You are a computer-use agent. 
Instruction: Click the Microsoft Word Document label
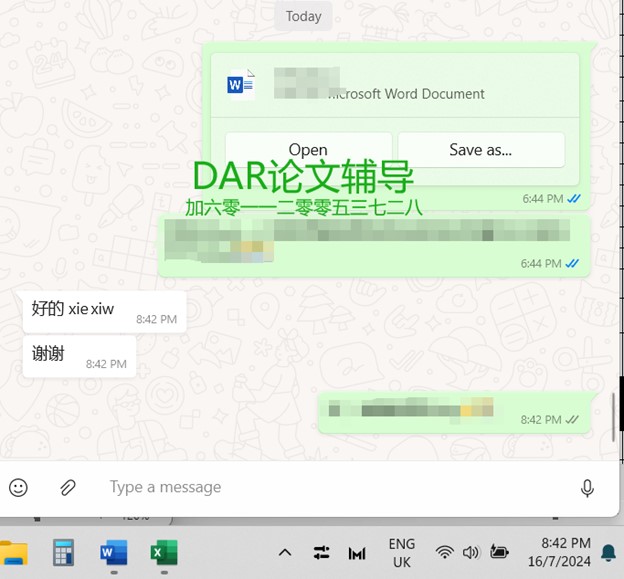click(406, 94)
